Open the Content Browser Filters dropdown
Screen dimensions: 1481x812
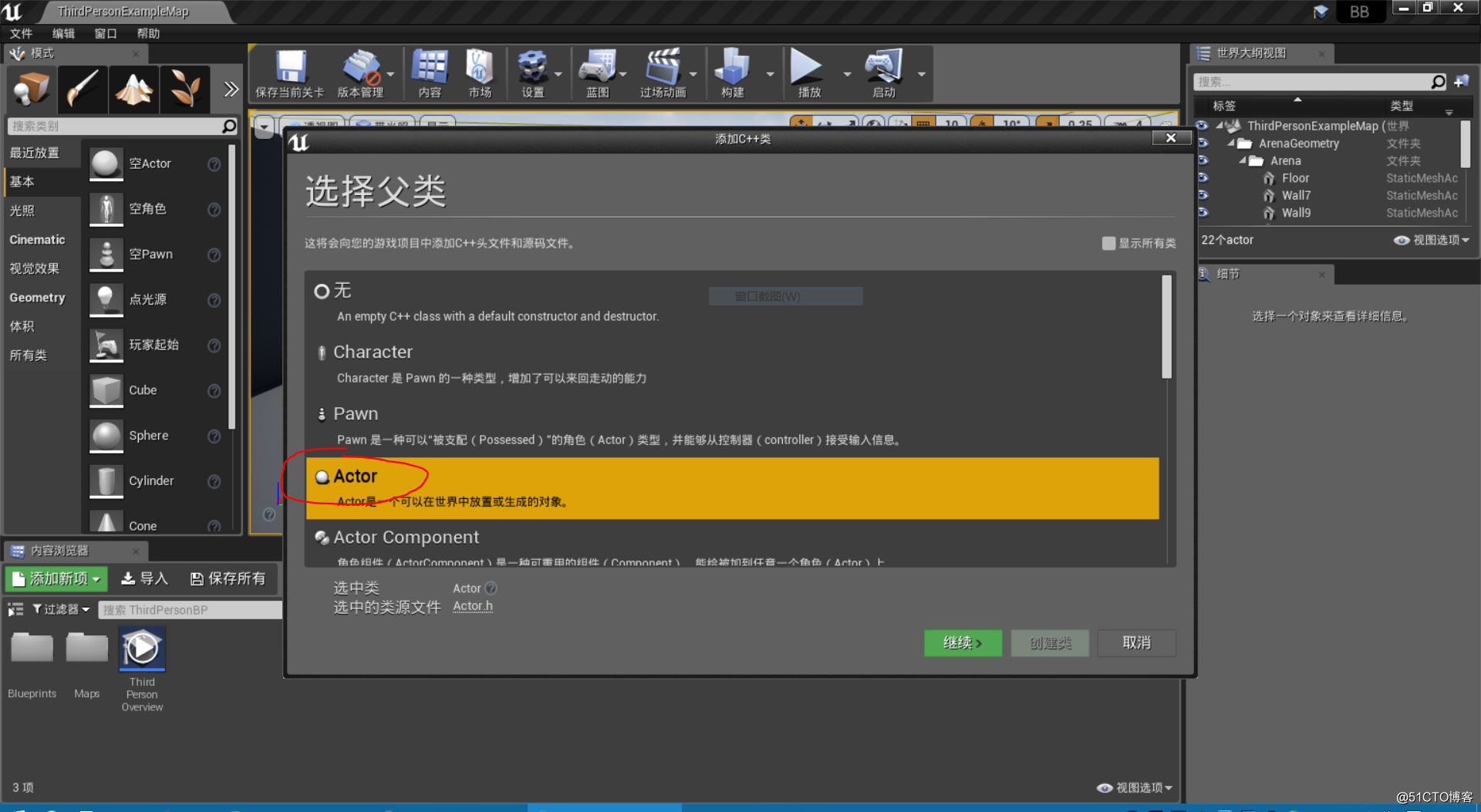[60, 609]
